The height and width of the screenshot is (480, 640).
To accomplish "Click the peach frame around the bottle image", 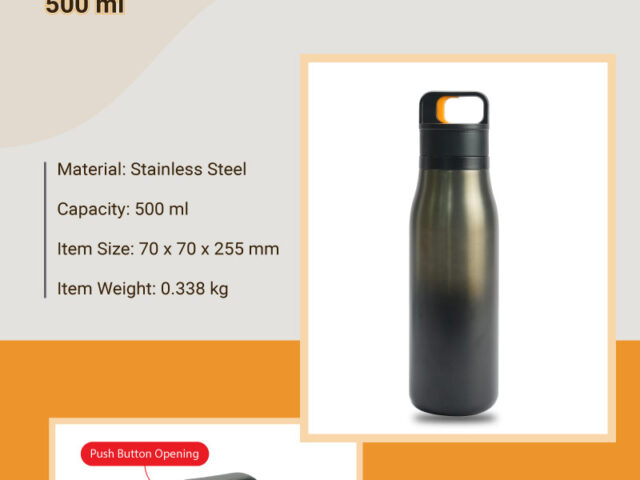I will point(458,58).
